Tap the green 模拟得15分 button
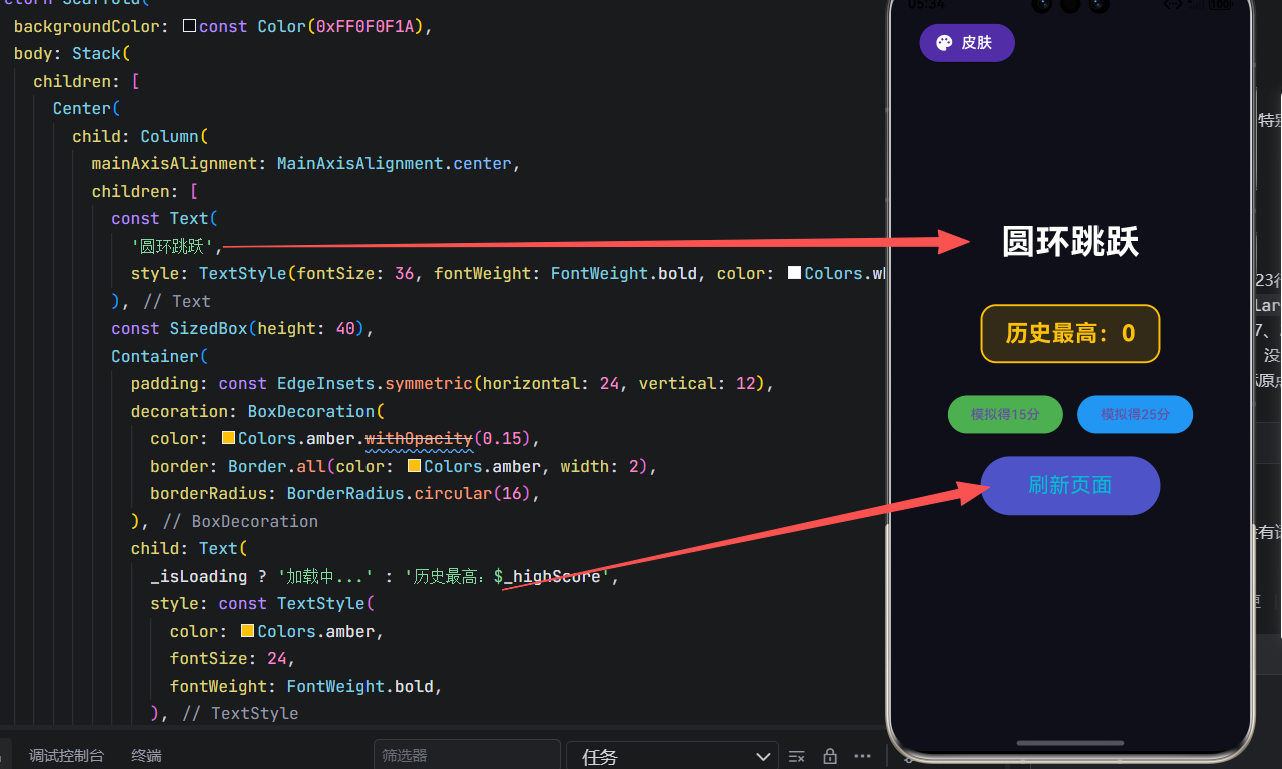Screen dimensions: 1282x769 1005,414
